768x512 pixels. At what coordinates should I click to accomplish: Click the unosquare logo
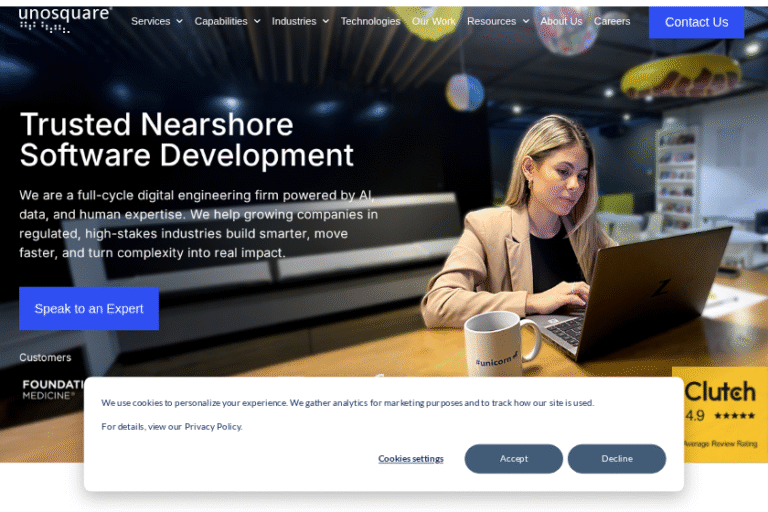point(65,20)
